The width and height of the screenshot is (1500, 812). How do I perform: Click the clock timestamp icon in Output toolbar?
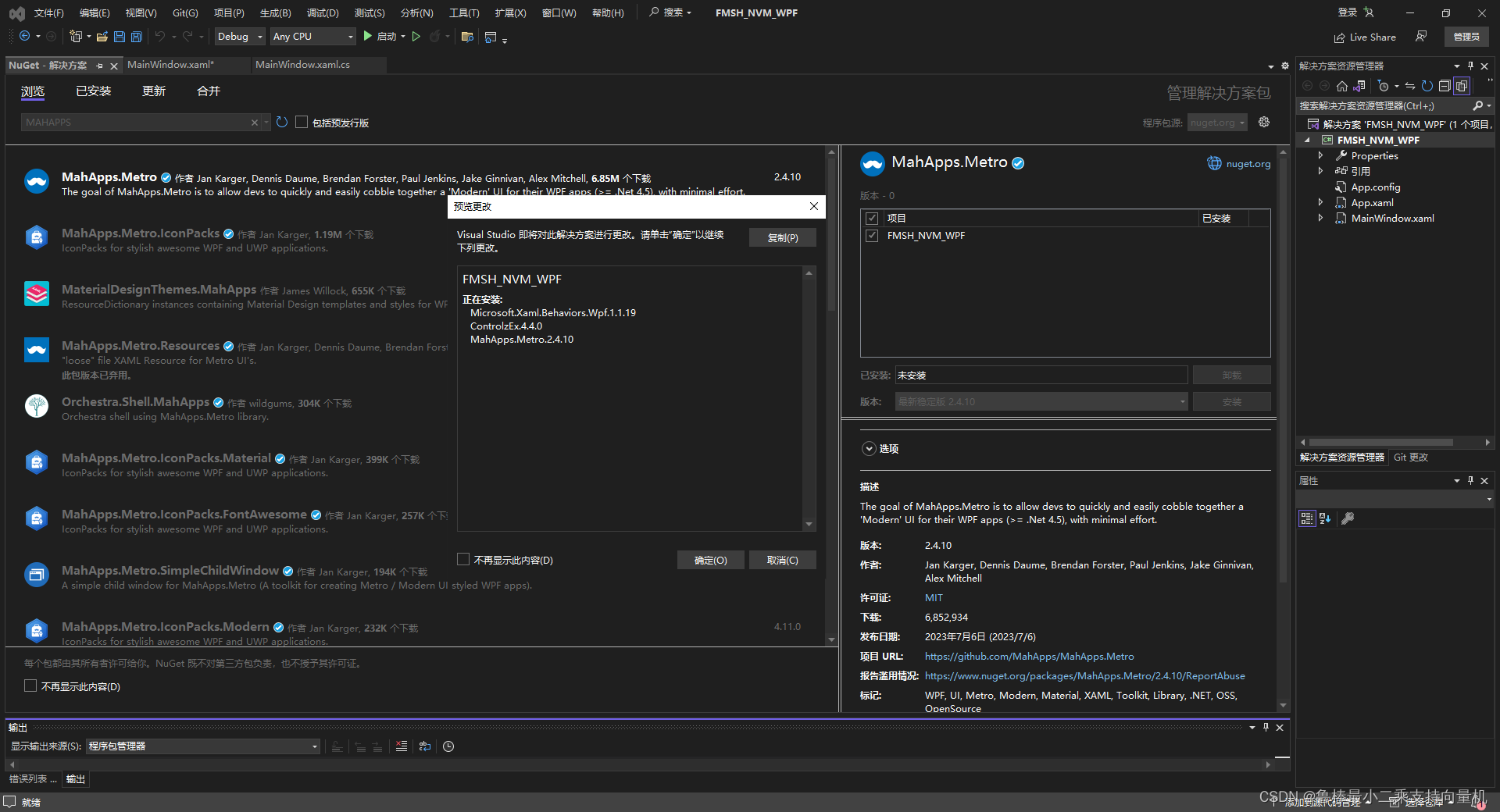tap(448, 746)
